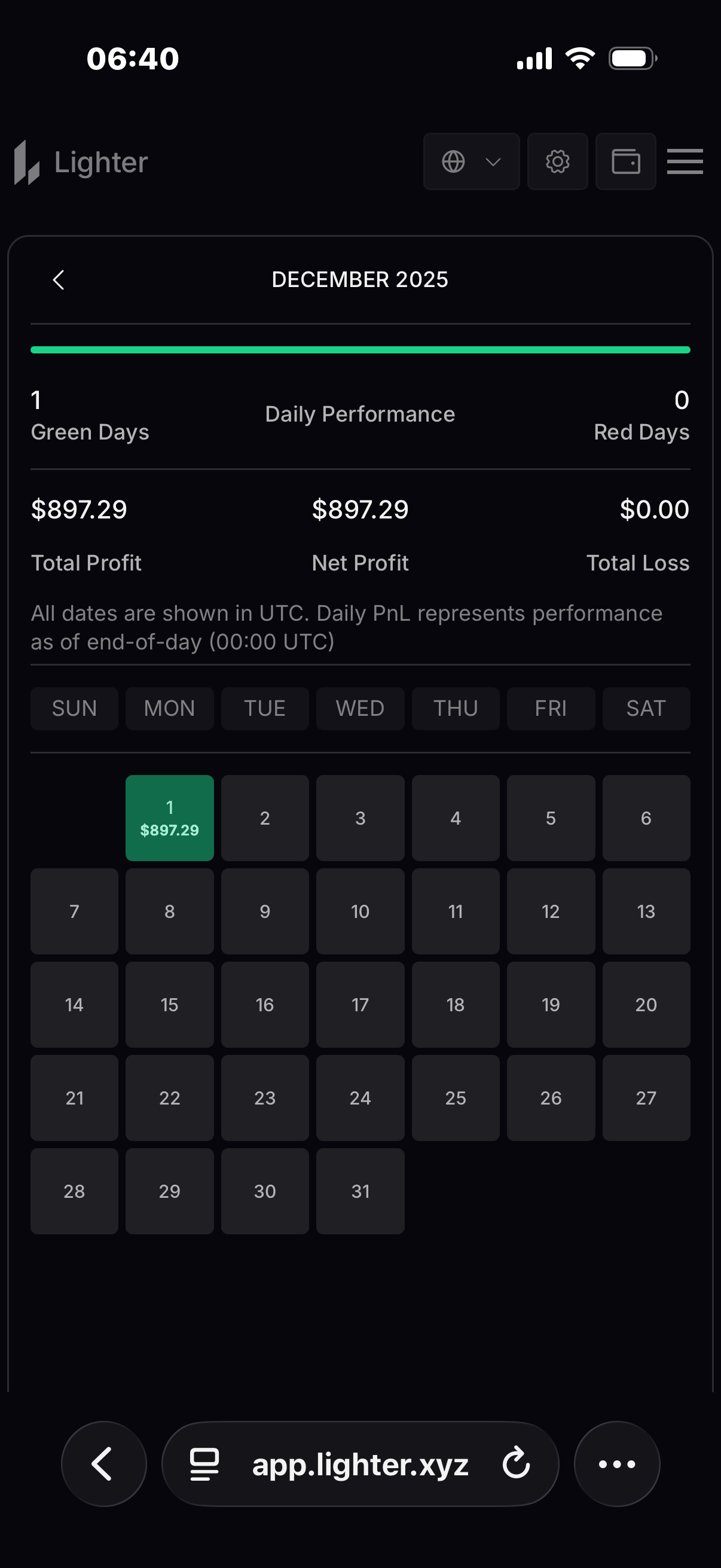Reload the page with refresh icon
721x1568 pixels.
[516, 1463]
